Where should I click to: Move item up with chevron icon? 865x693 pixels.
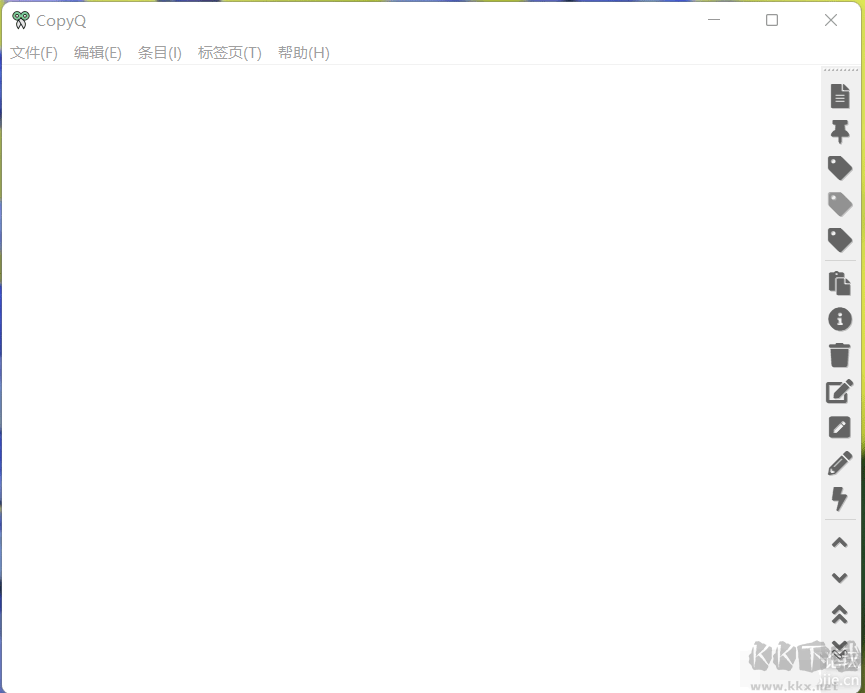coord(839,542)
